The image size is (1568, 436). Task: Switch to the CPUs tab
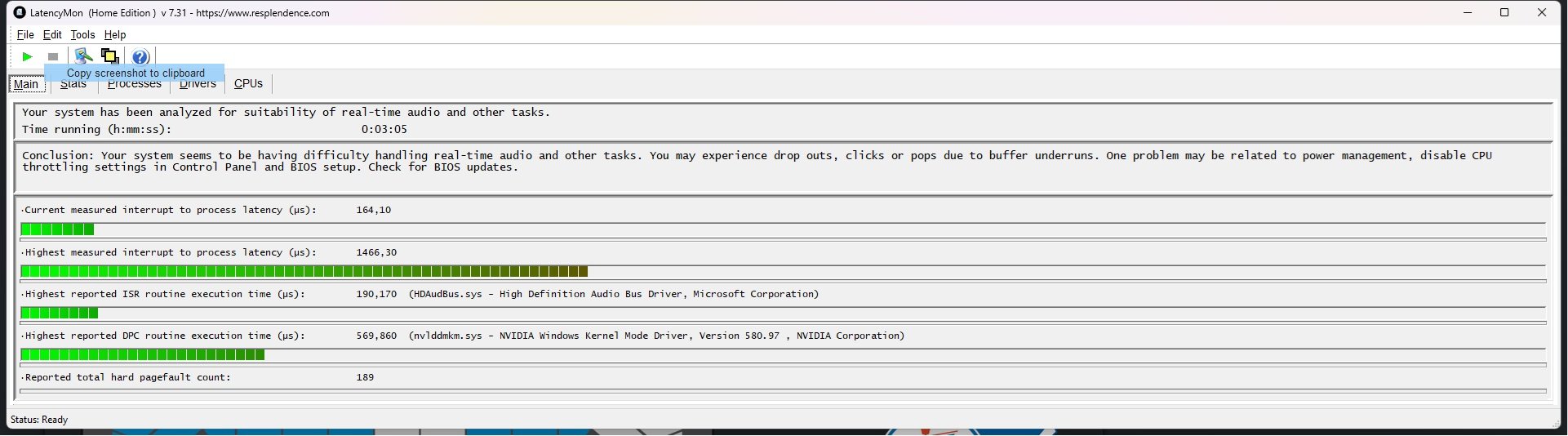[248, 84]
